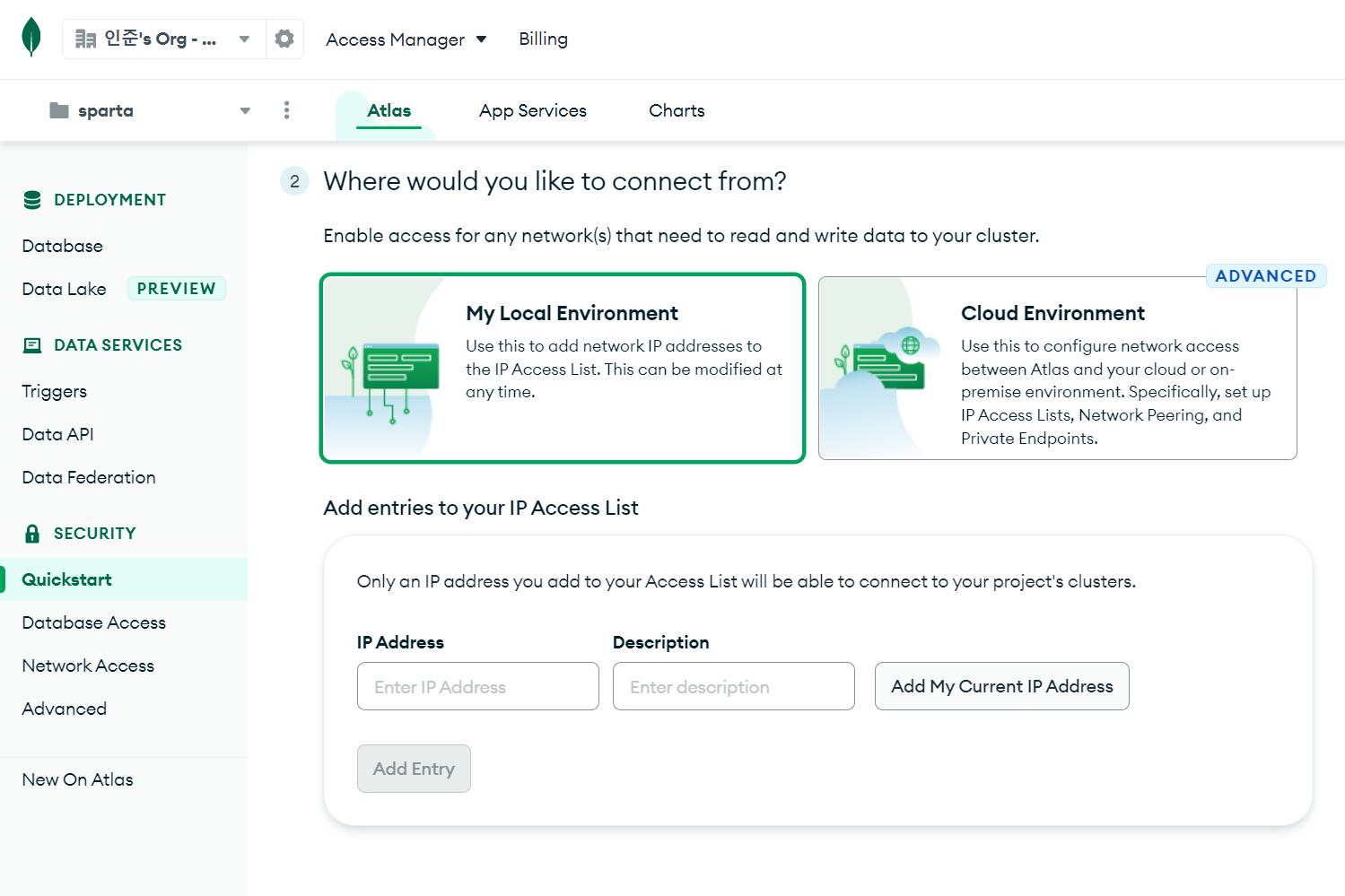The height and width of the screenshot is (896, 1345).
Task: Click Add My Current IP Address button
Action: click(1002, 686)
